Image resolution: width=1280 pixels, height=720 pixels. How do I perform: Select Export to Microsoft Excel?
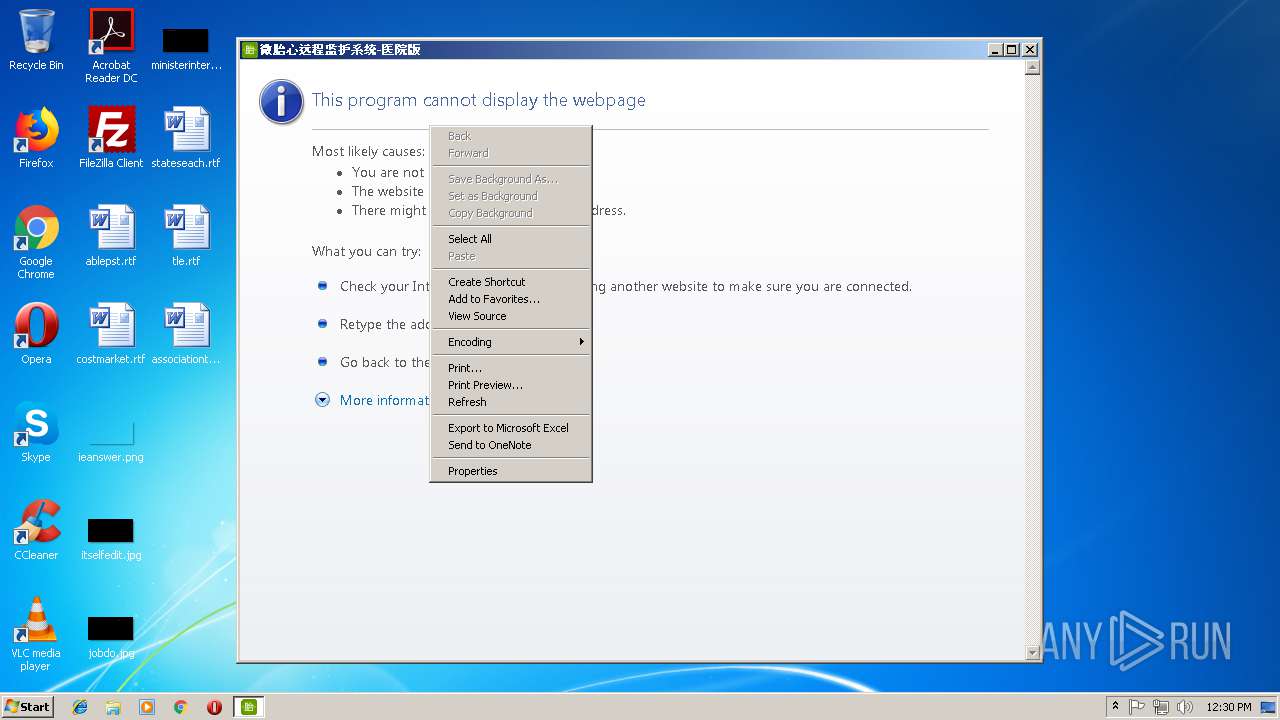coord(511,428)
